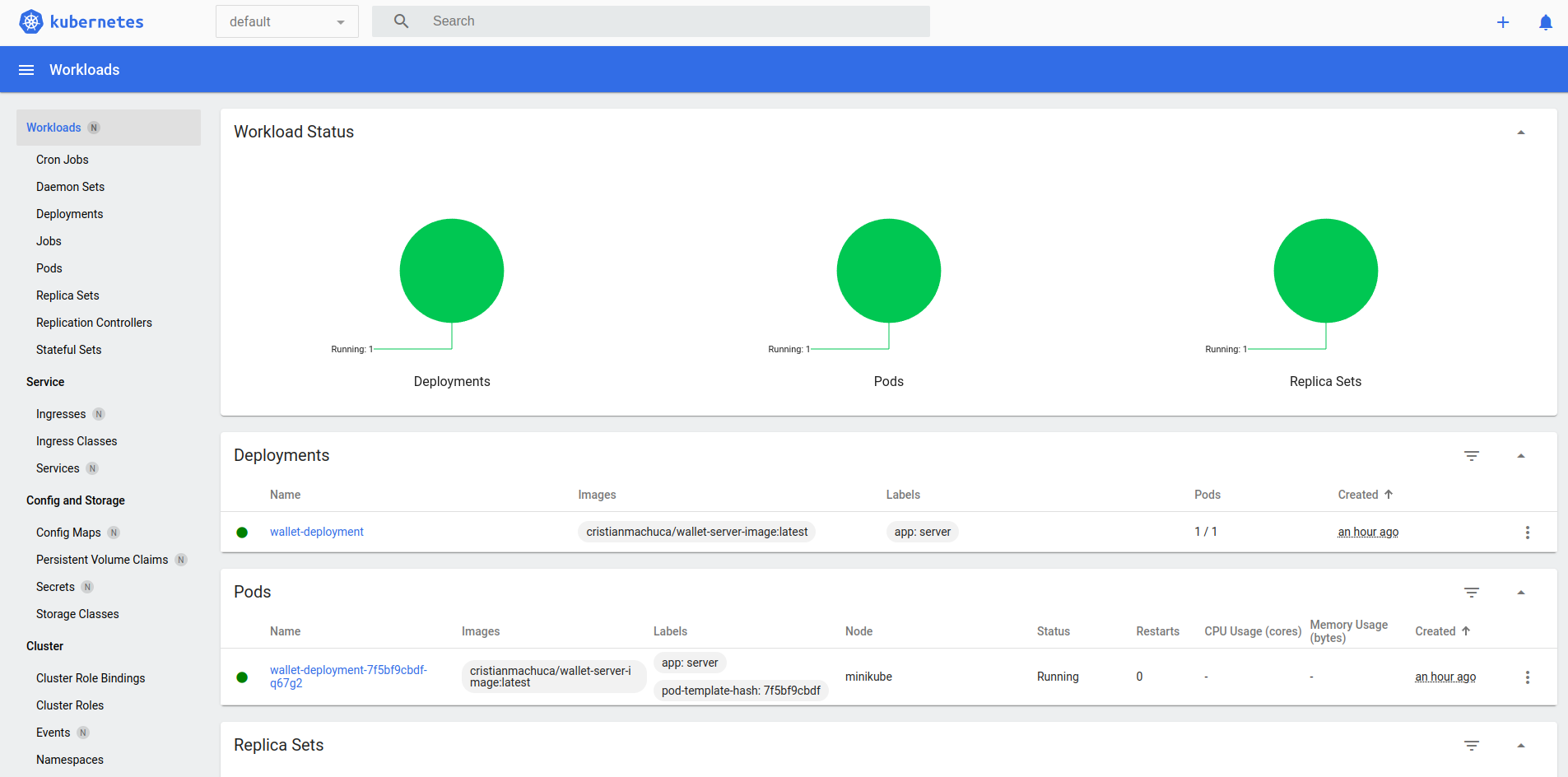Click the N badge next to Secrets
1568x777 pixels.
pyautogui.click(x=87, y=587)
